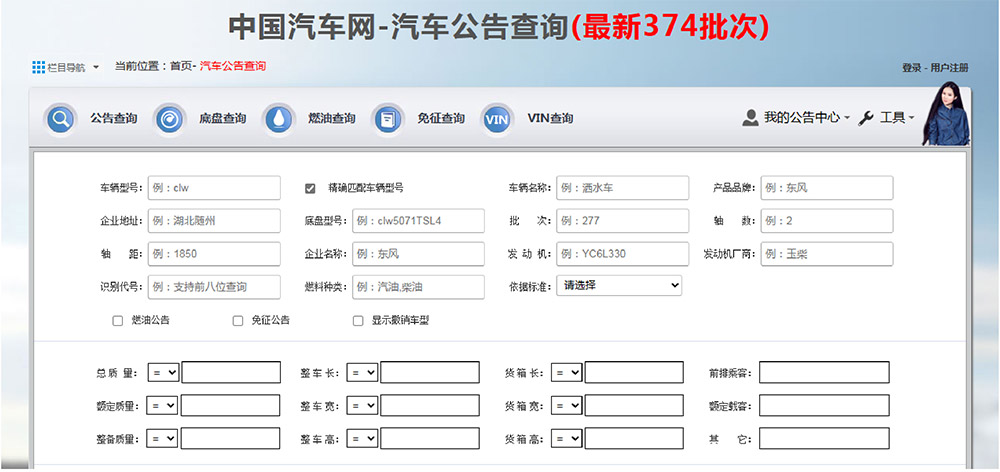Focus the 燃料种类 input field
The width and height of the screenshot is (1000, 472).
(418, 287)
